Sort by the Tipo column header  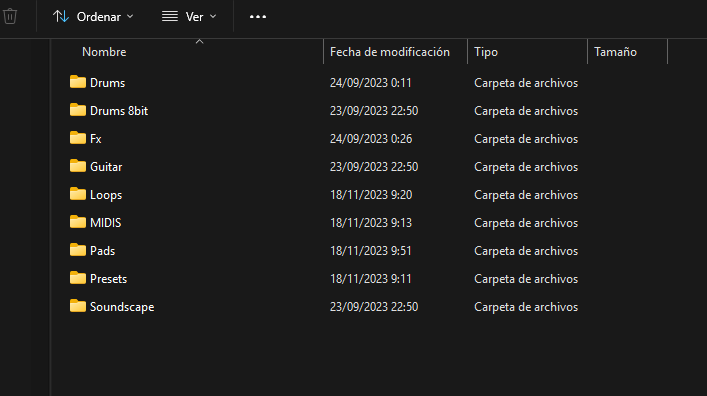coord(486,52)
